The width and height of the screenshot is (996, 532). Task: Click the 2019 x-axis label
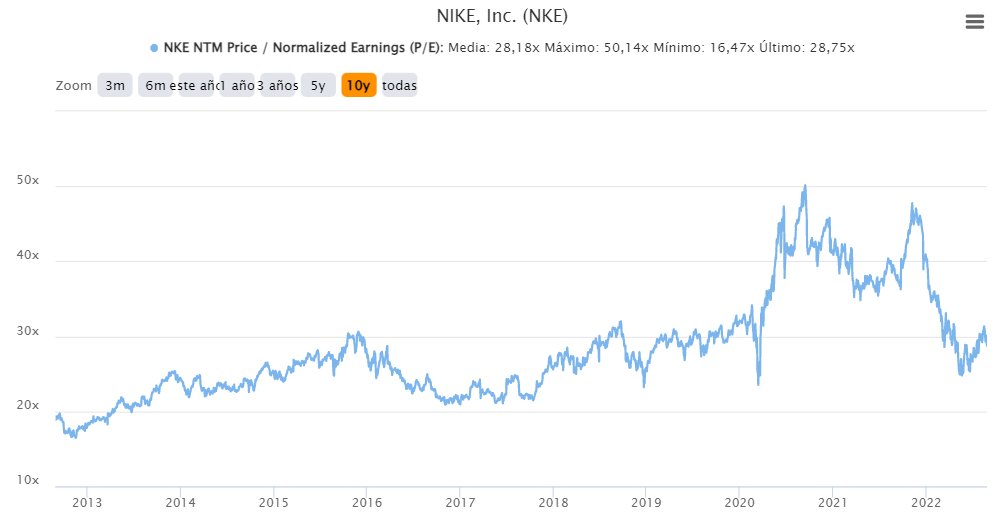646,503
